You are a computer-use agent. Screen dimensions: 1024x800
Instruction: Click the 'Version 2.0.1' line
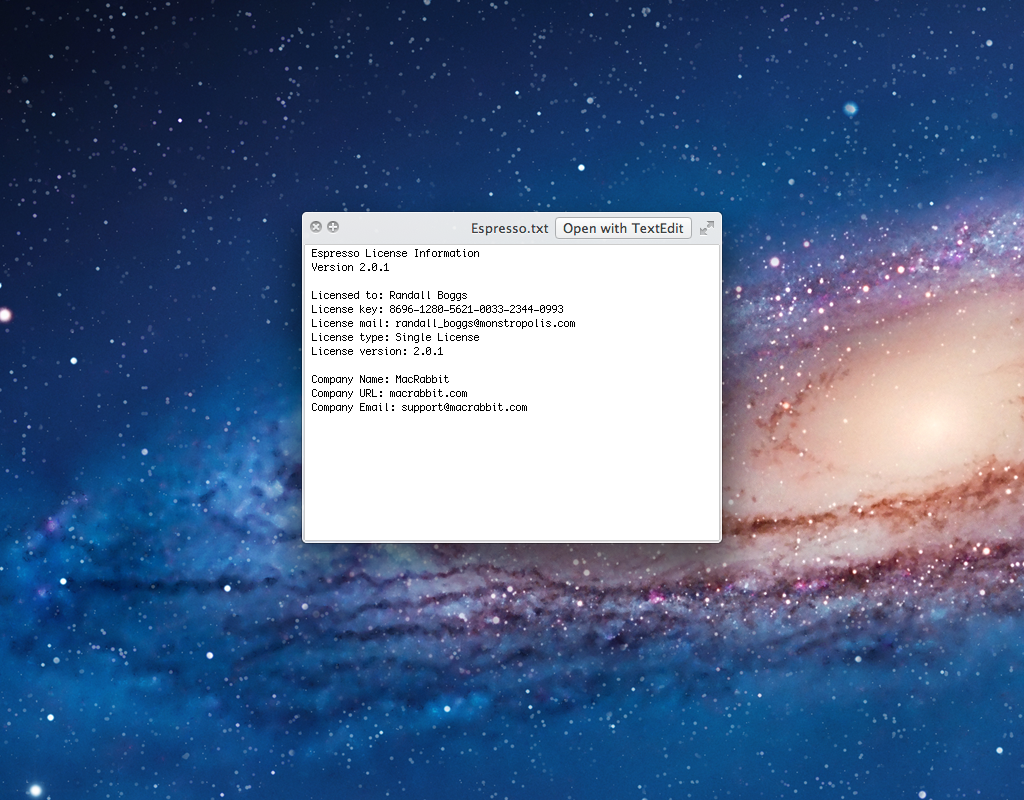[350, 267]
